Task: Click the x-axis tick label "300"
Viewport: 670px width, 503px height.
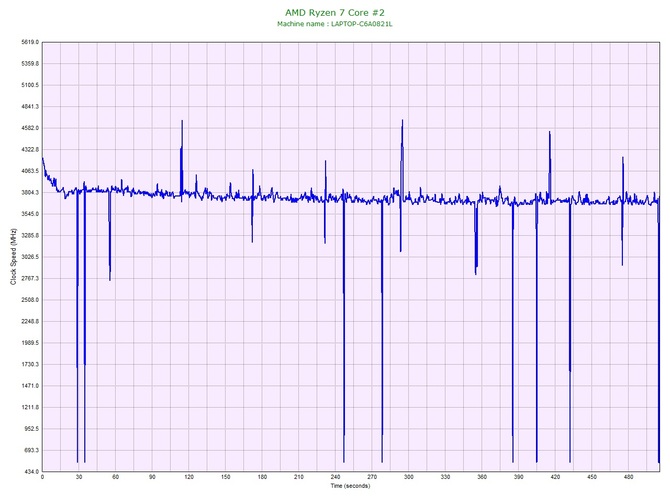Action: 409,477
